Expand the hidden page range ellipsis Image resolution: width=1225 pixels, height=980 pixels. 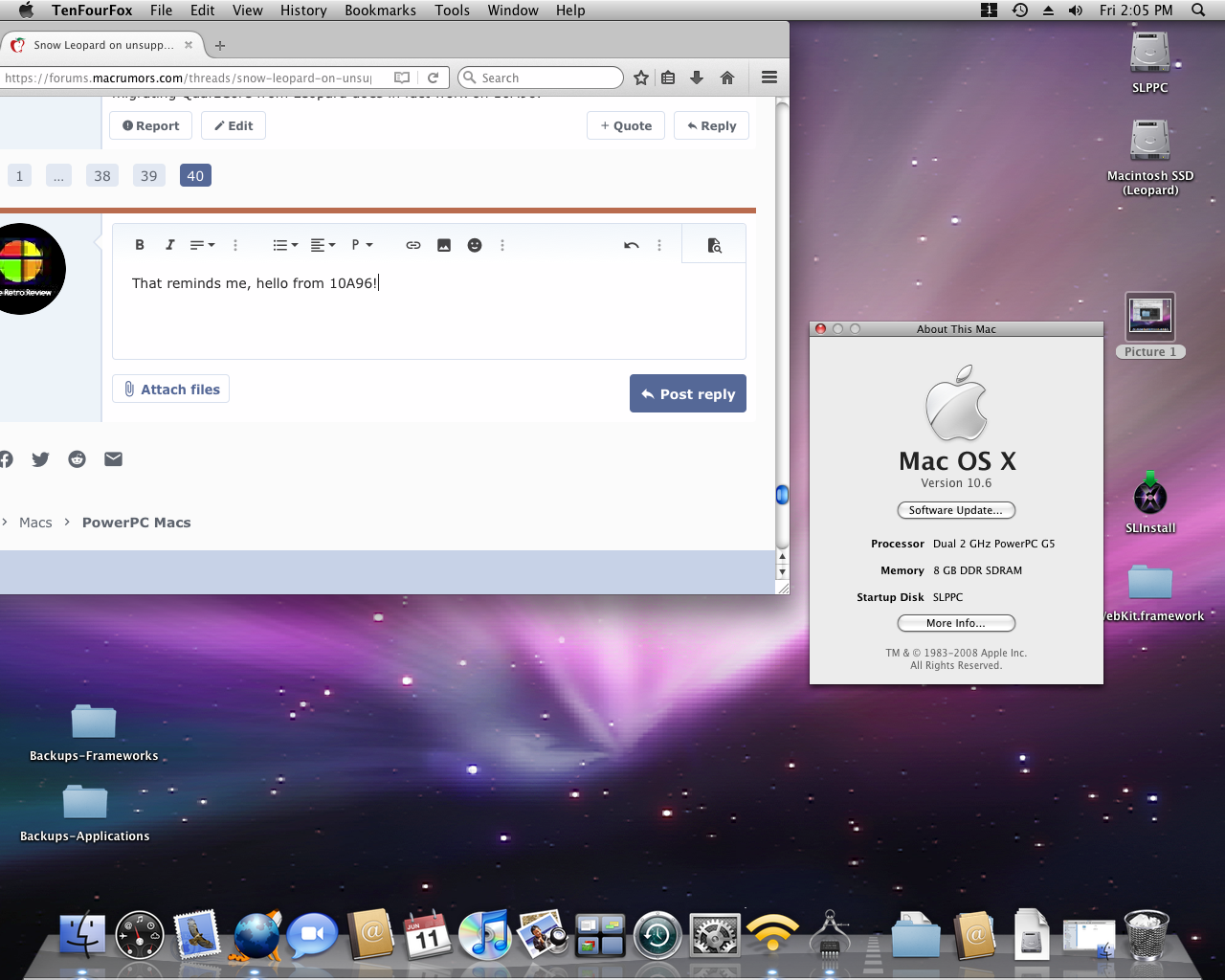(58, 175)
